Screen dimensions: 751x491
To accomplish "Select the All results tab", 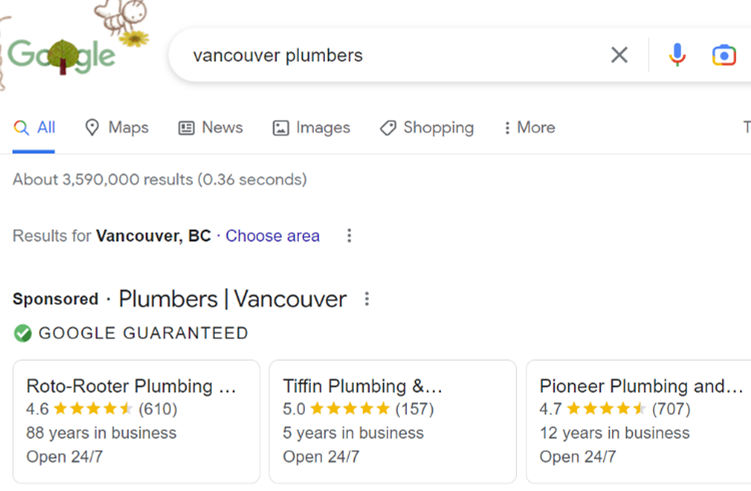I will pyautogui.click(x=34, y=127).
